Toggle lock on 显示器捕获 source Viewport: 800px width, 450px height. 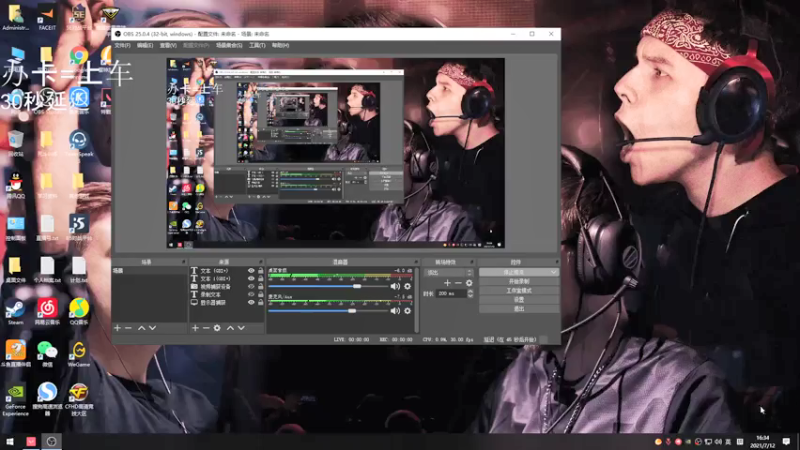[260, 303]
